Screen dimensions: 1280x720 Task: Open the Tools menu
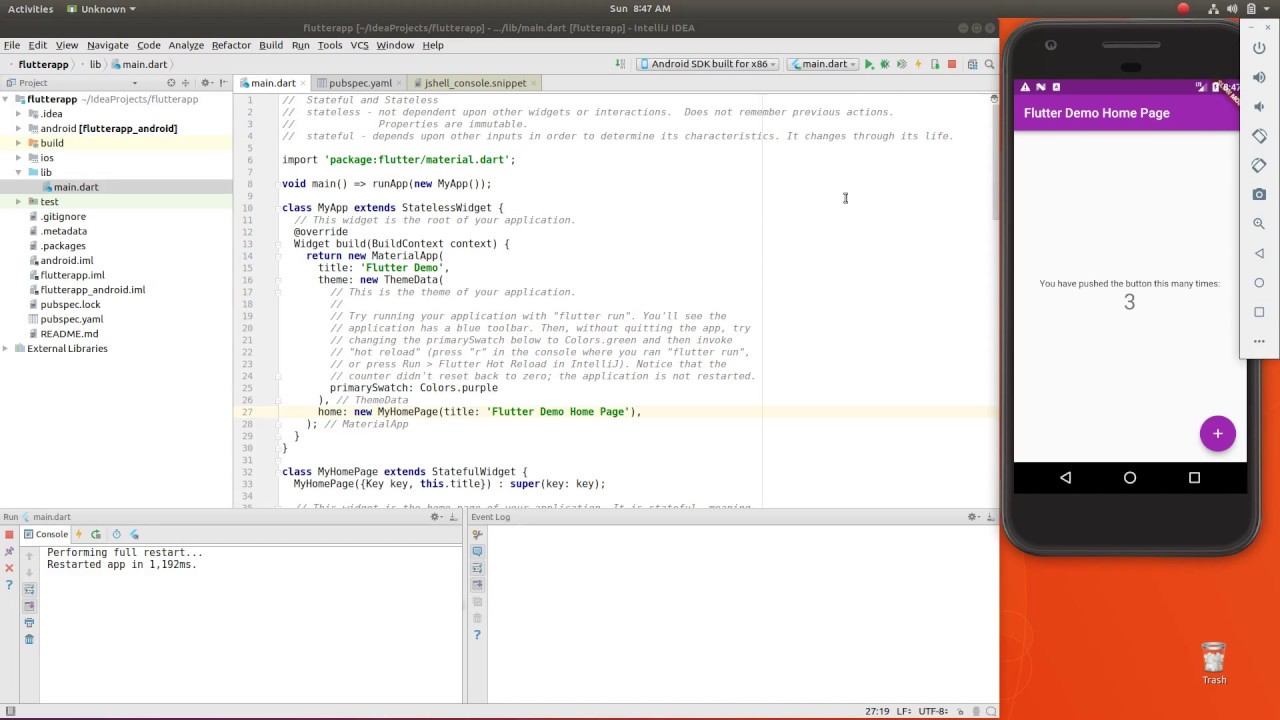[x=330, y=45]
